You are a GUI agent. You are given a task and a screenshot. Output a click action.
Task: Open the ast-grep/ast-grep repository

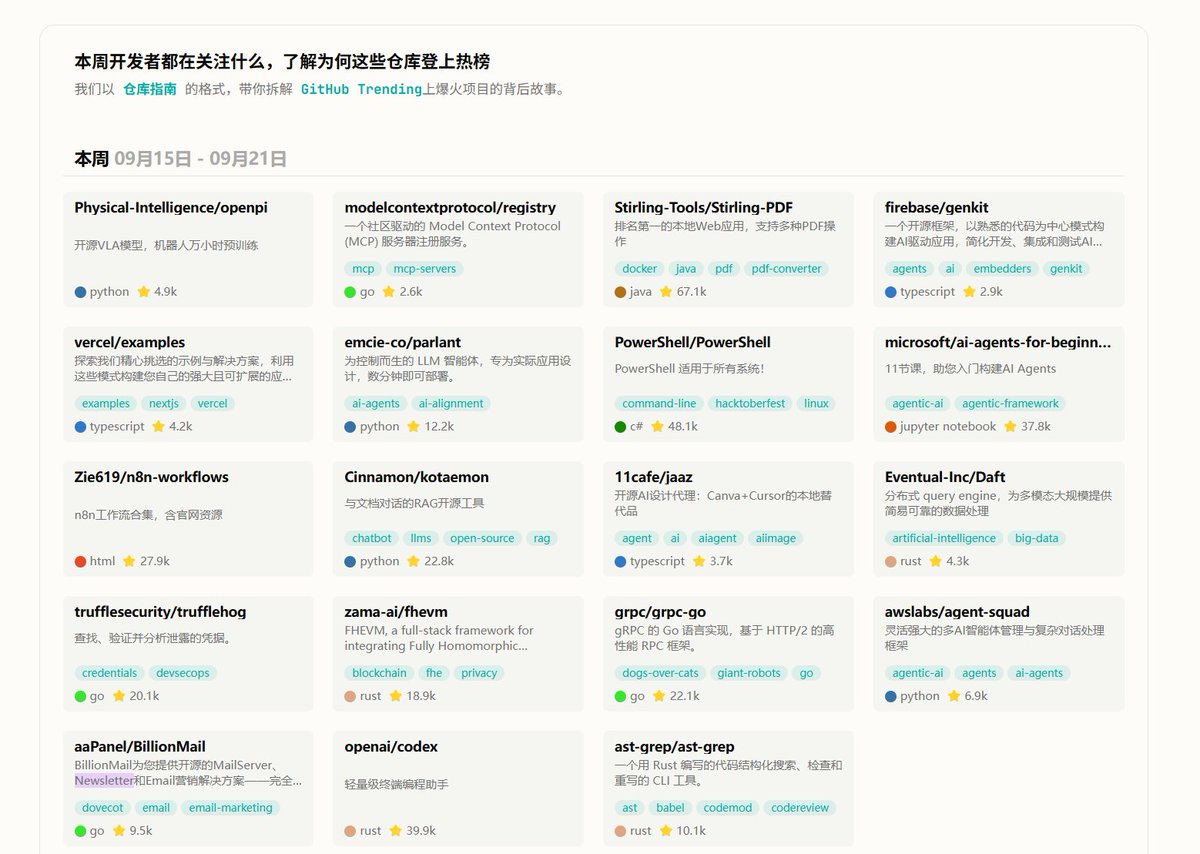point(674,747)
